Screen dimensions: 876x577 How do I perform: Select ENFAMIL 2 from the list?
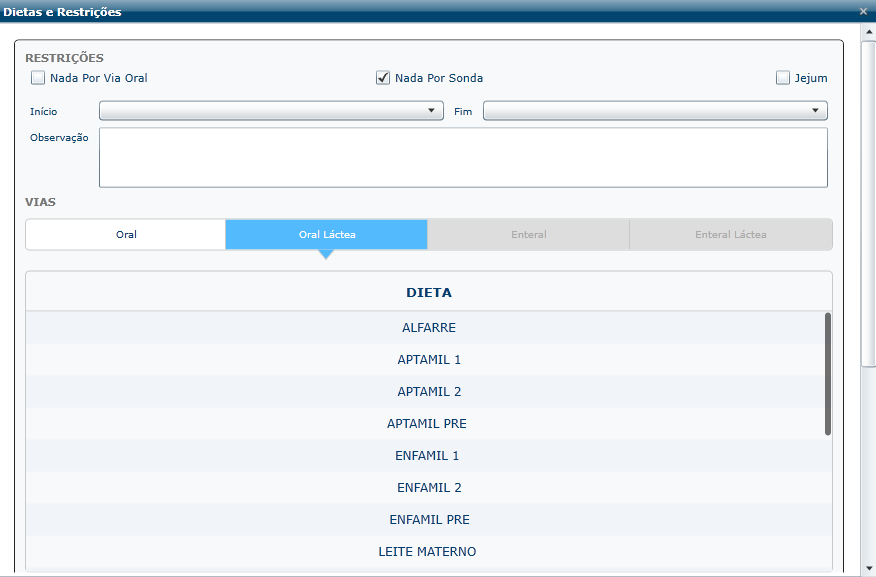point(429,488)
